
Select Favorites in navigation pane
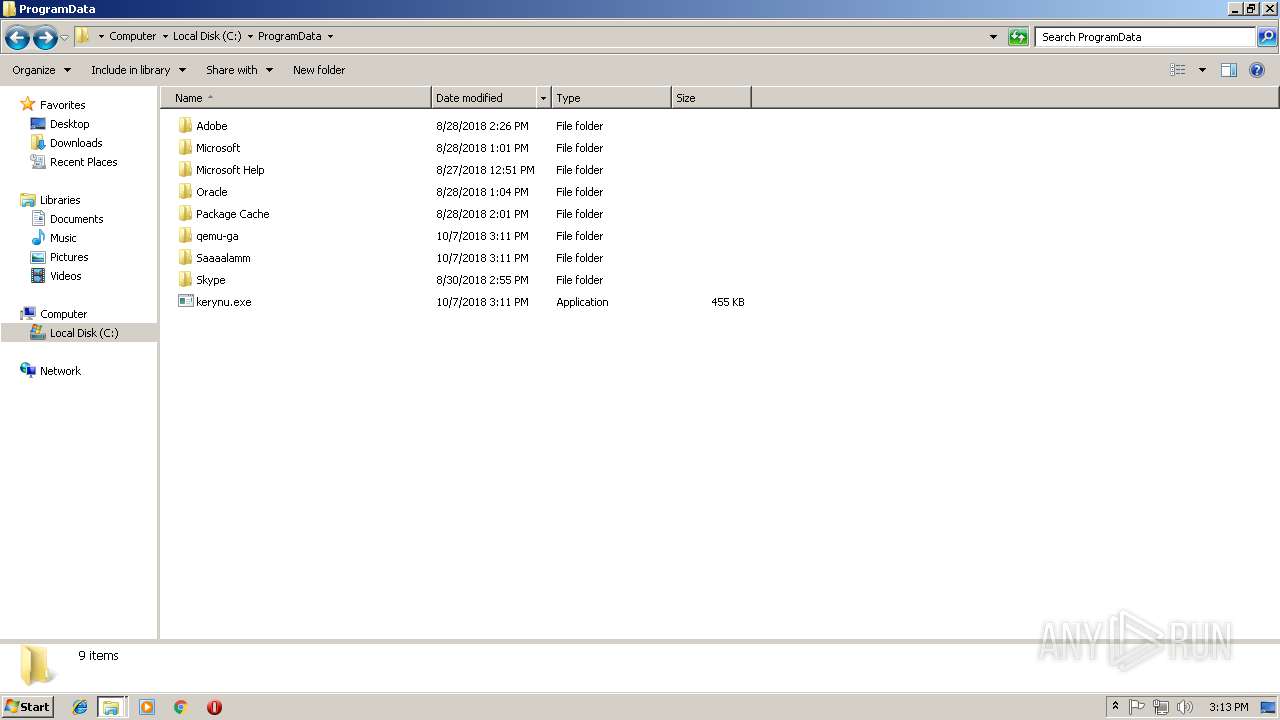click(x=62, y=105)
